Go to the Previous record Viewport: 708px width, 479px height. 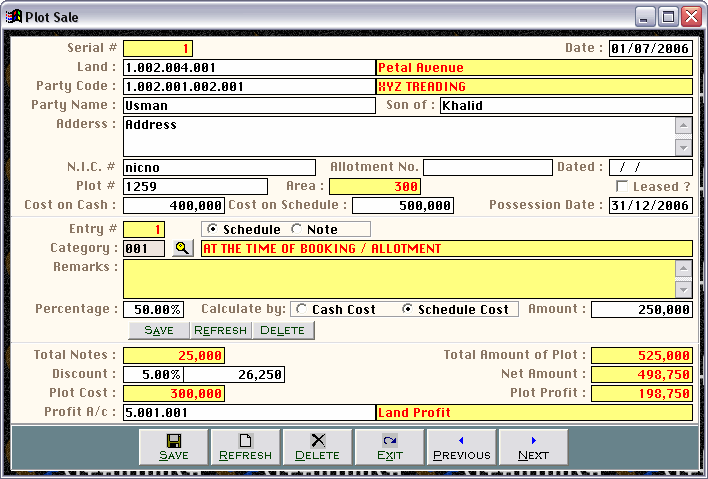point(461,447)
